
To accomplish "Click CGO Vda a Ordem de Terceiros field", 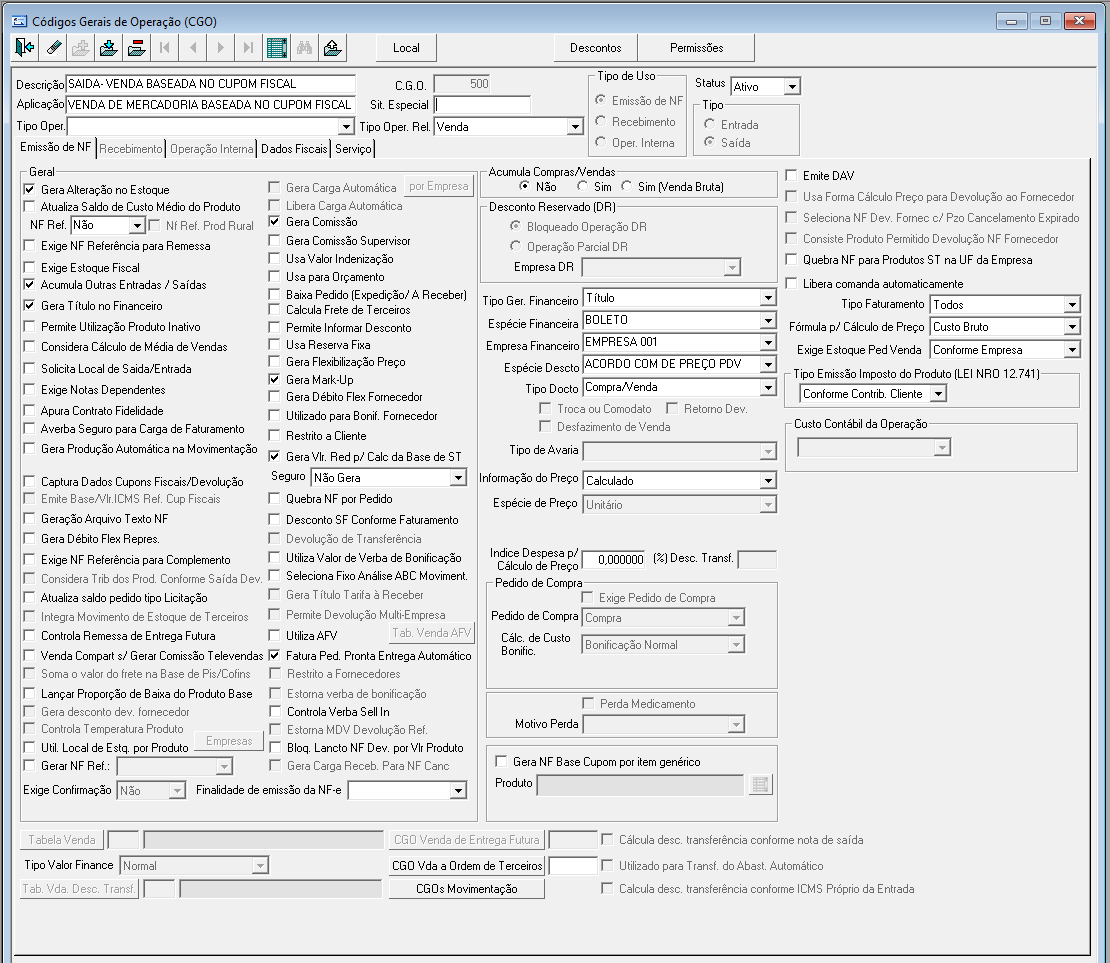I will pyautogui.click(x=573, y=865).
